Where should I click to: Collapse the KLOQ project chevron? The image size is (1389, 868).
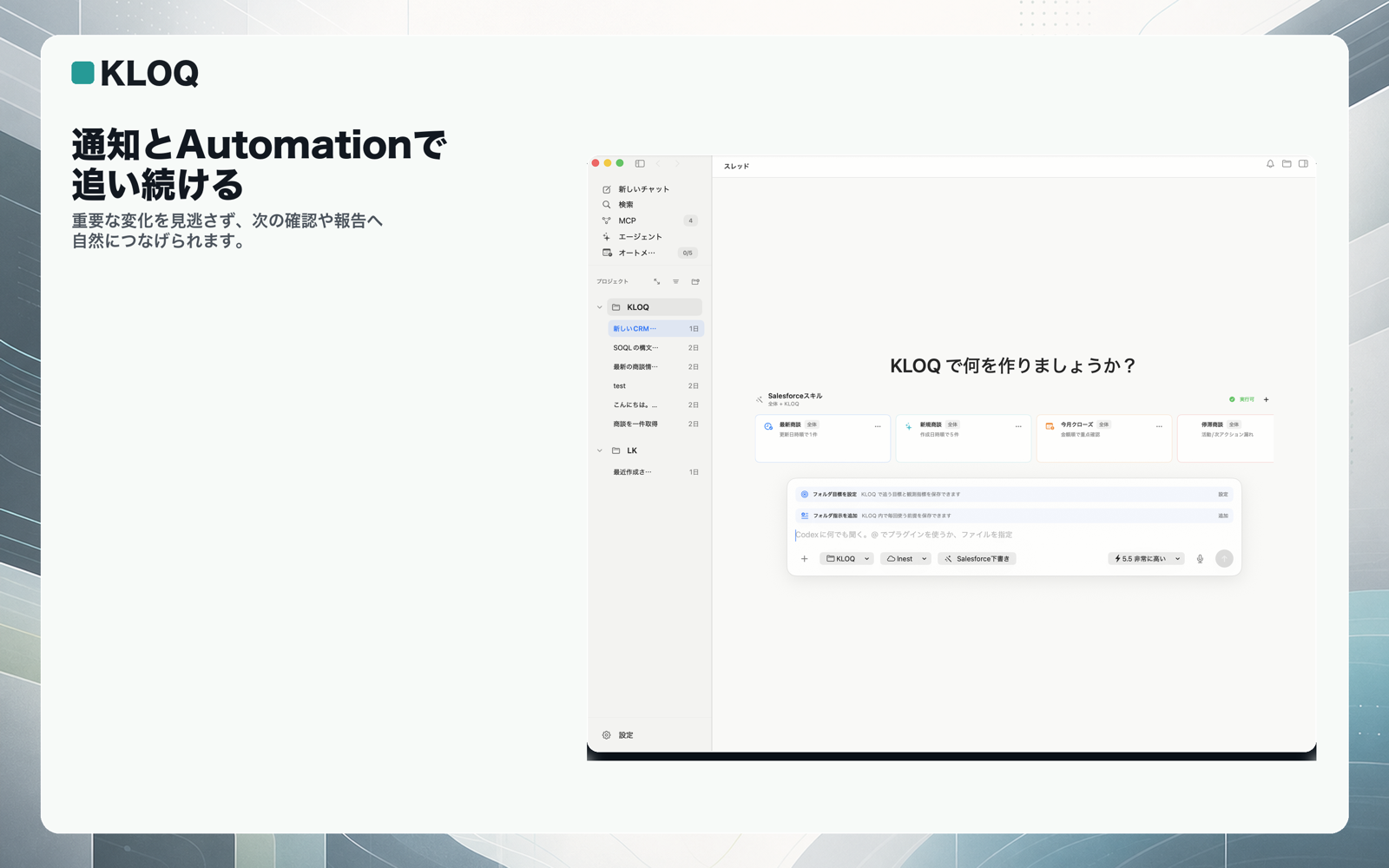pyautogui.click(x=600, y=307)
